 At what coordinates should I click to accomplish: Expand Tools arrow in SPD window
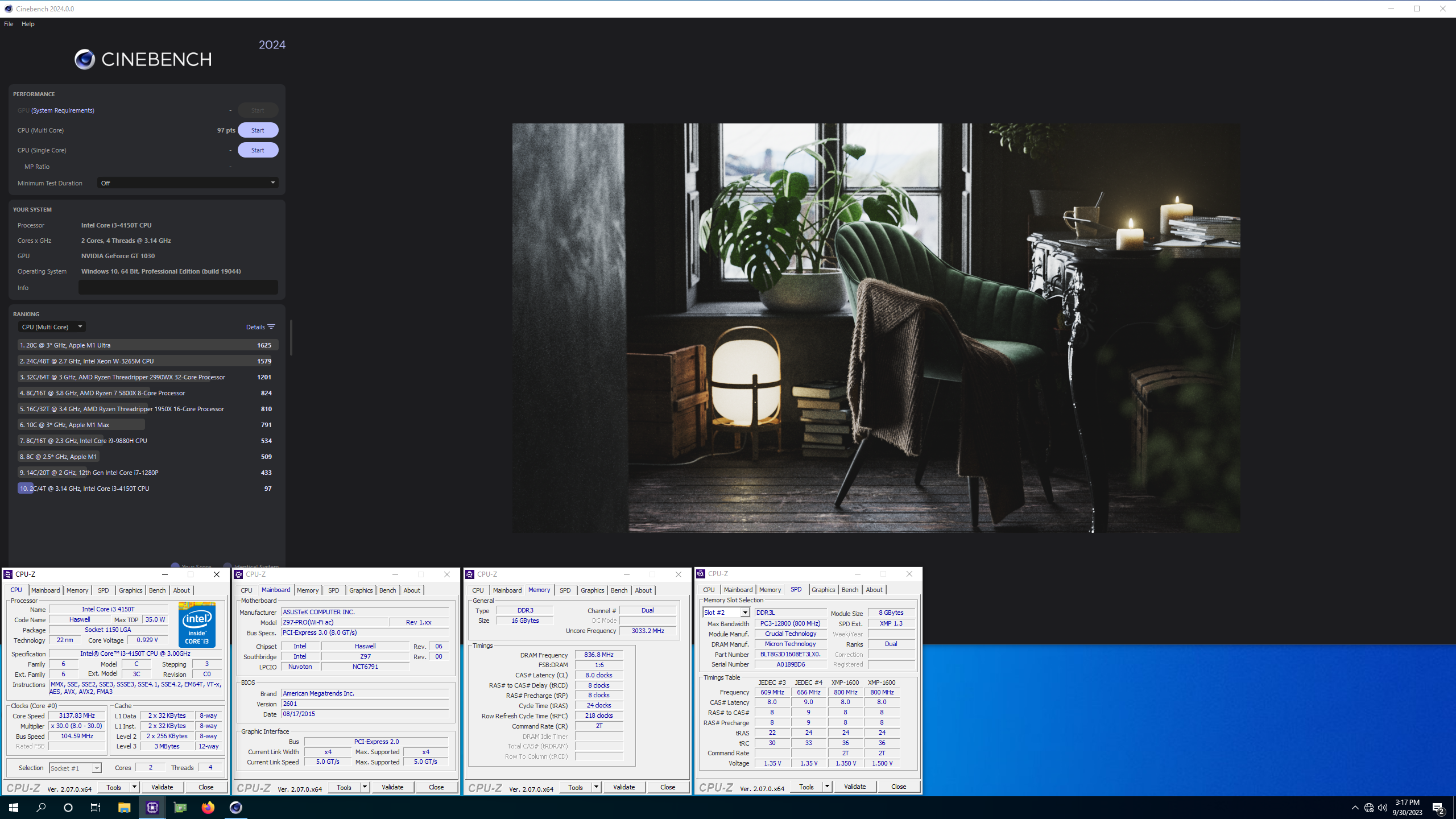827,787
